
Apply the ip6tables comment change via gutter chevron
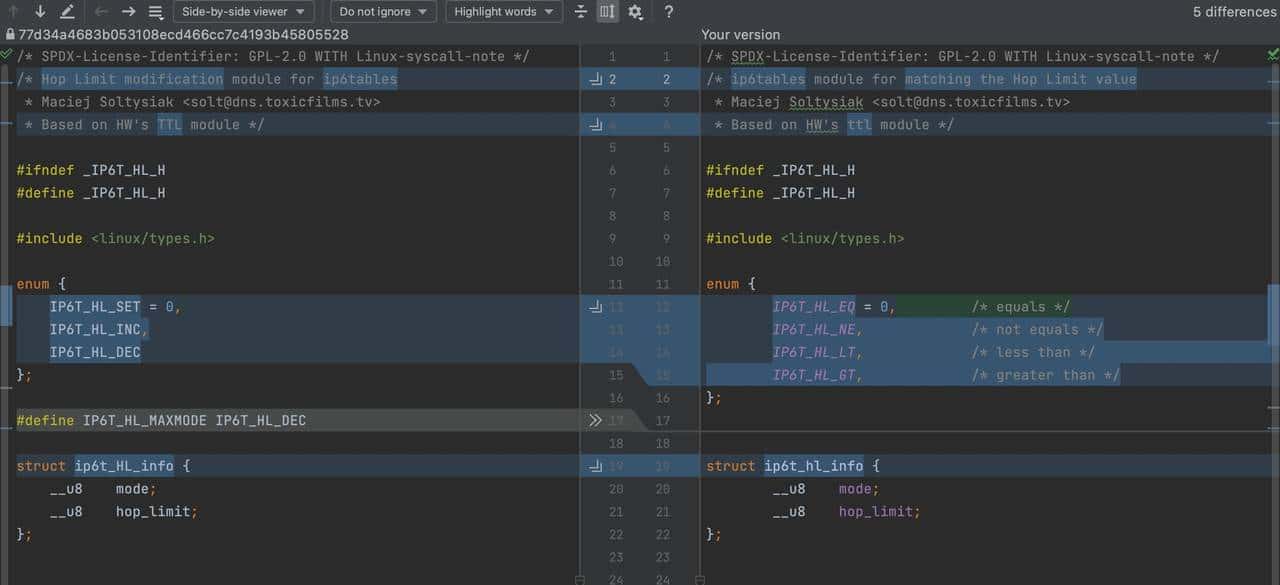point(596,78)
